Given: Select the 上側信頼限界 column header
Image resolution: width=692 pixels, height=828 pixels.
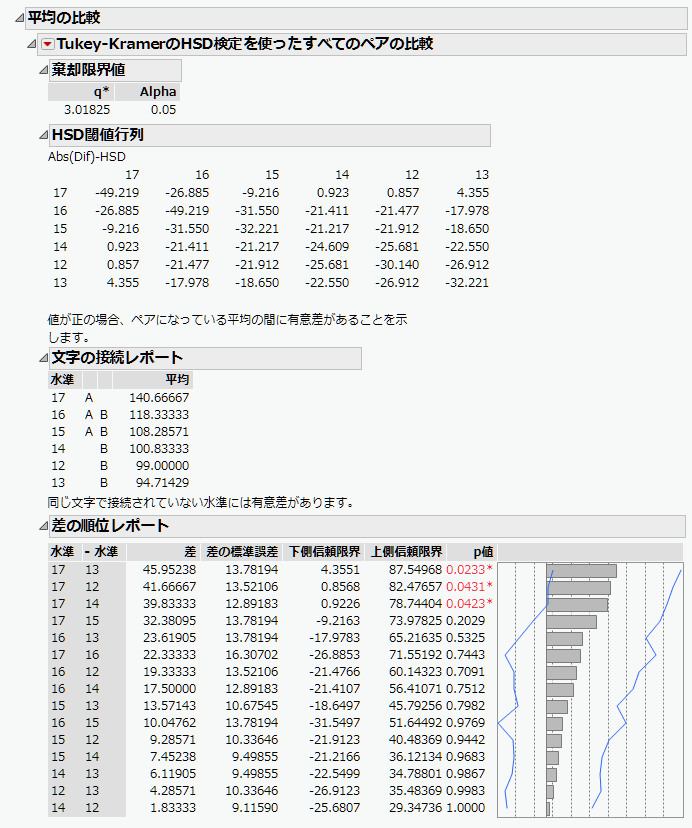Looking at the screenshot, I should [406, 552].
